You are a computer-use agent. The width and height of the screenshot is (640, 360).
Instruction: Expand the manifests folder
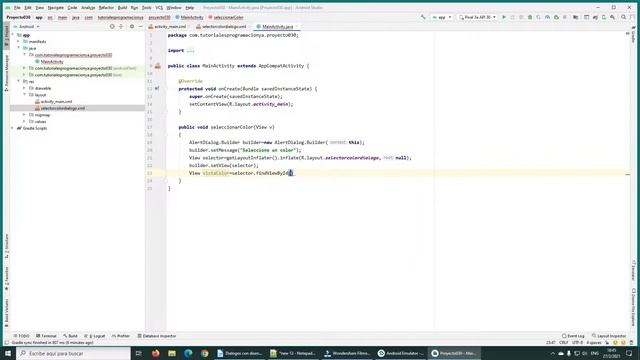click(18, 42)
